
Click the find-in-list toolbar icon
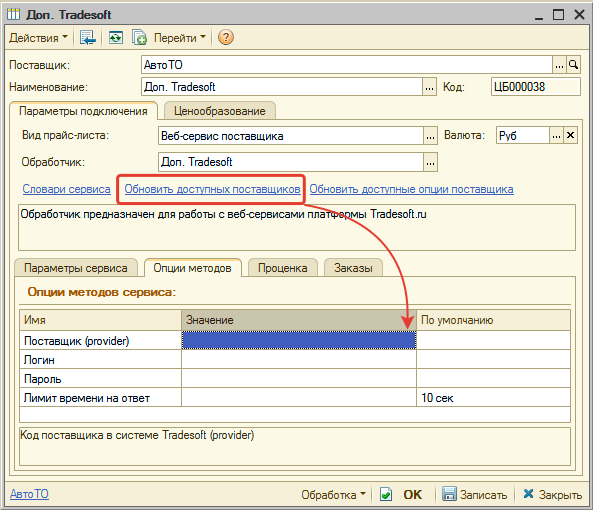tap(88, 37)
